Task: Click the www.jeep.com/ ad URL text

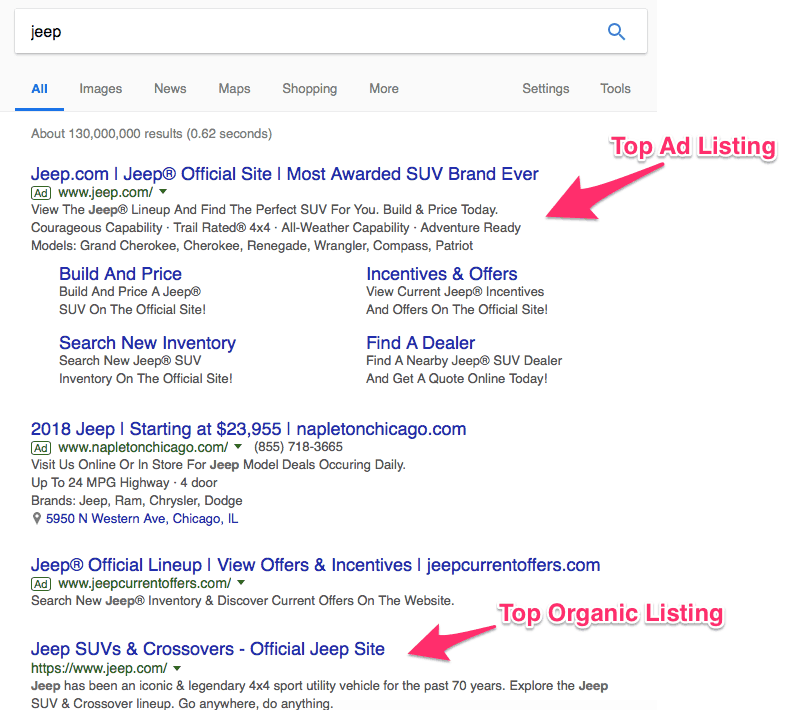Action: [106, 192]
